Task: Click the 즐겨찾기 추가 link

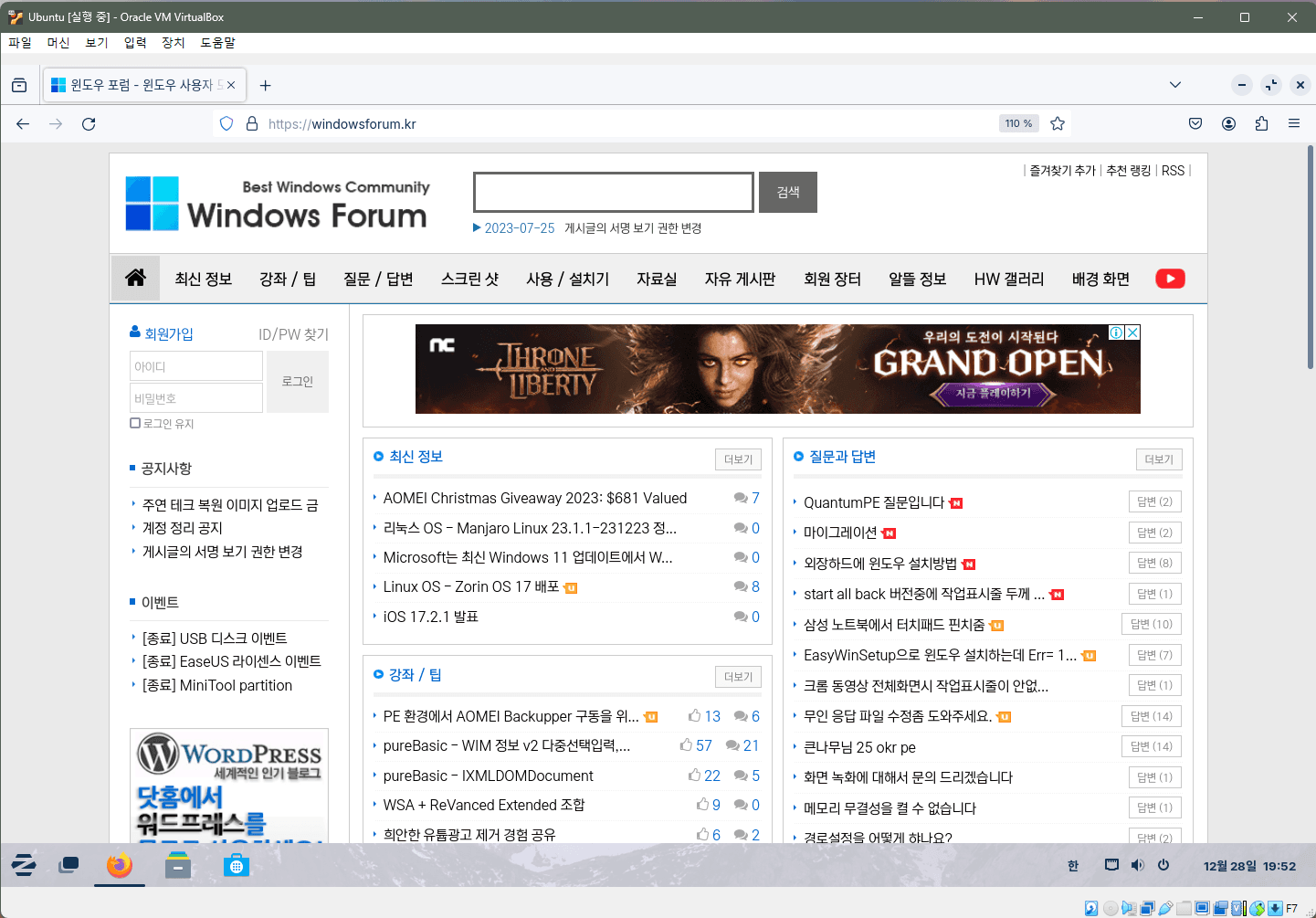Action: [1062, 170]
